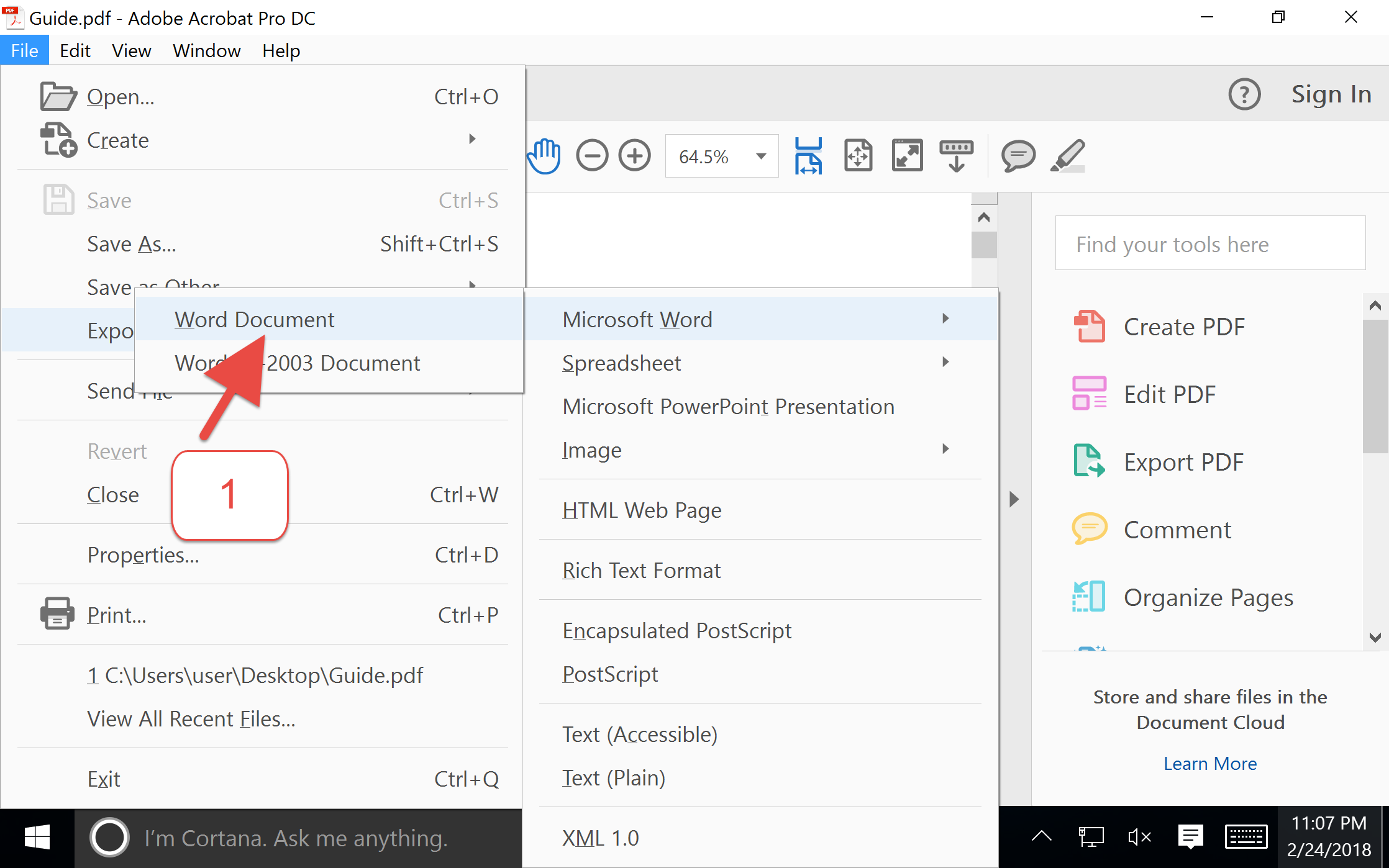Expand the Microsoft Word submenu arrow
1389x868 pixels.
945,319
